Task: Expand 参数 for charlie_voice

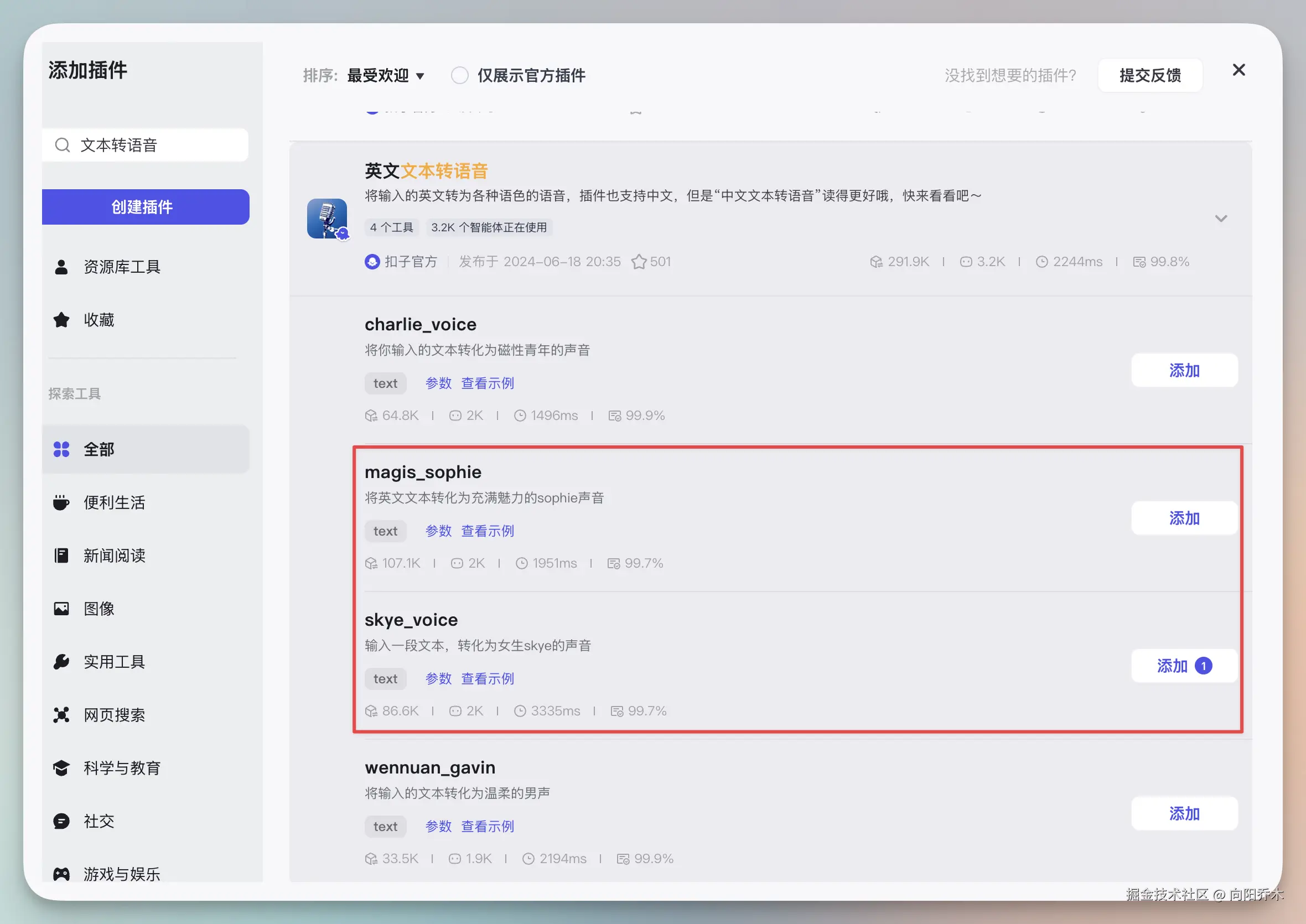Action: pyautogui.click(x=438, y=383)
